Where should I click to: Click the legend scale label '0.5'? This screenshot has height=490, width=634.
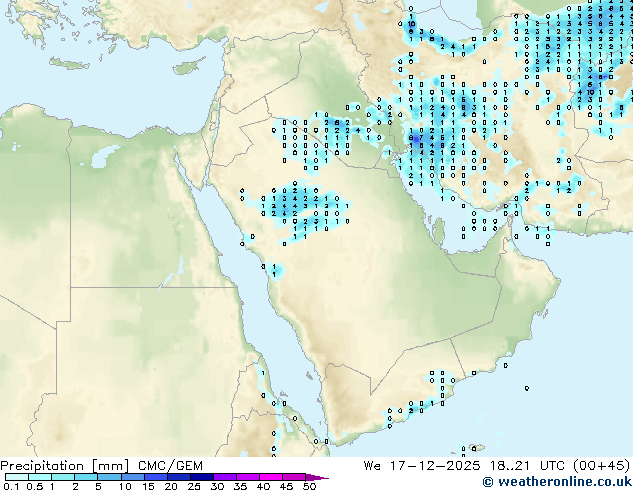pos(35,486)
